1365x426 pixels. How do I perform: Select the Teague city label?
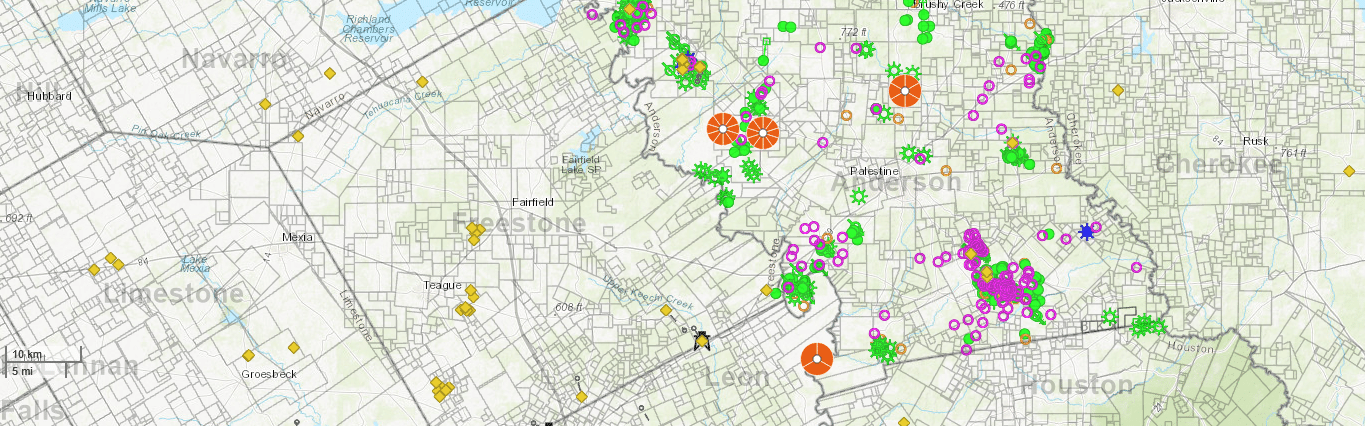pyautogui.click(x=443, y=285)
